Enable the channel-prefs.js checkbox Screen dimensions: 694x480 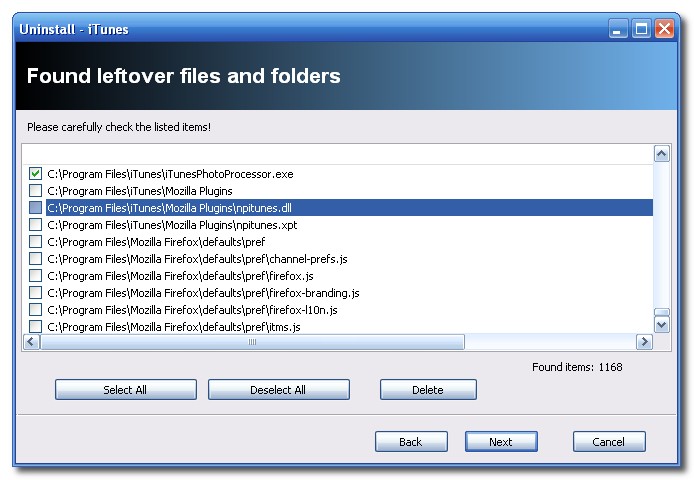coord(35,258)
